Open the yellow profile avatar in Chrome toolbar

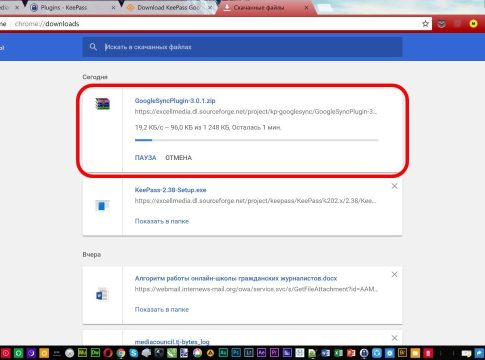(473, 24)
